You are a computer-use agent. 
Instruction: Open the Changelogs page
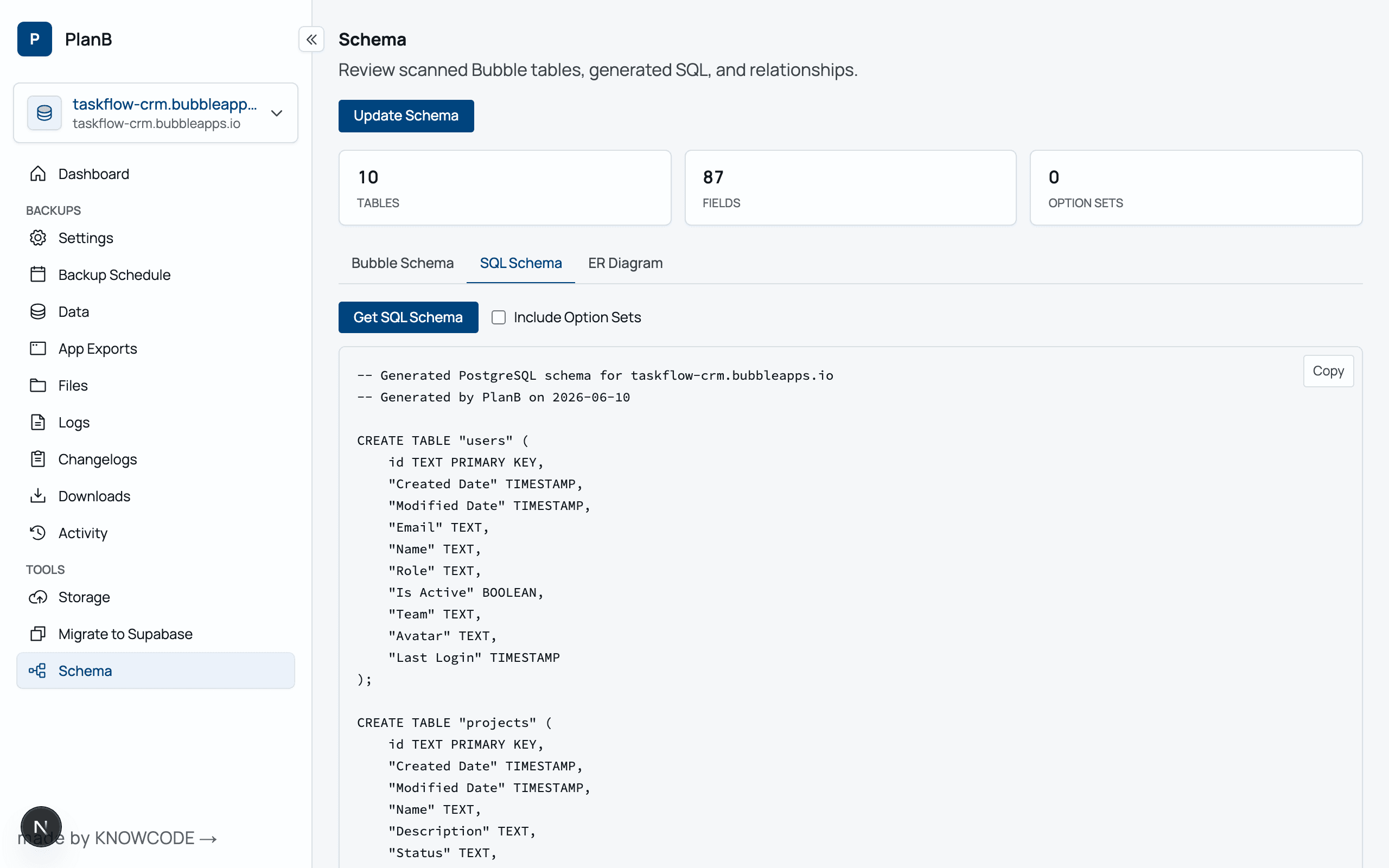156,459
